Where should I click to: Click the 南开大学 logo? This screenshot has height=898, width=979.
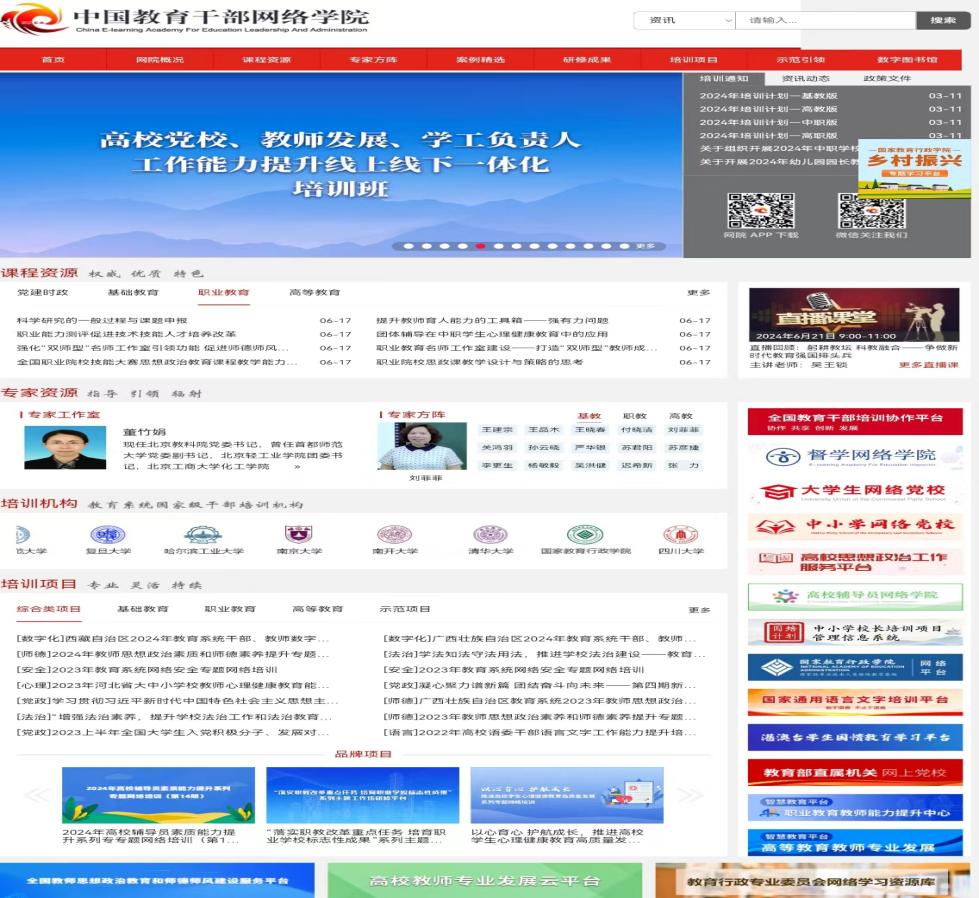tap(394, 535)
